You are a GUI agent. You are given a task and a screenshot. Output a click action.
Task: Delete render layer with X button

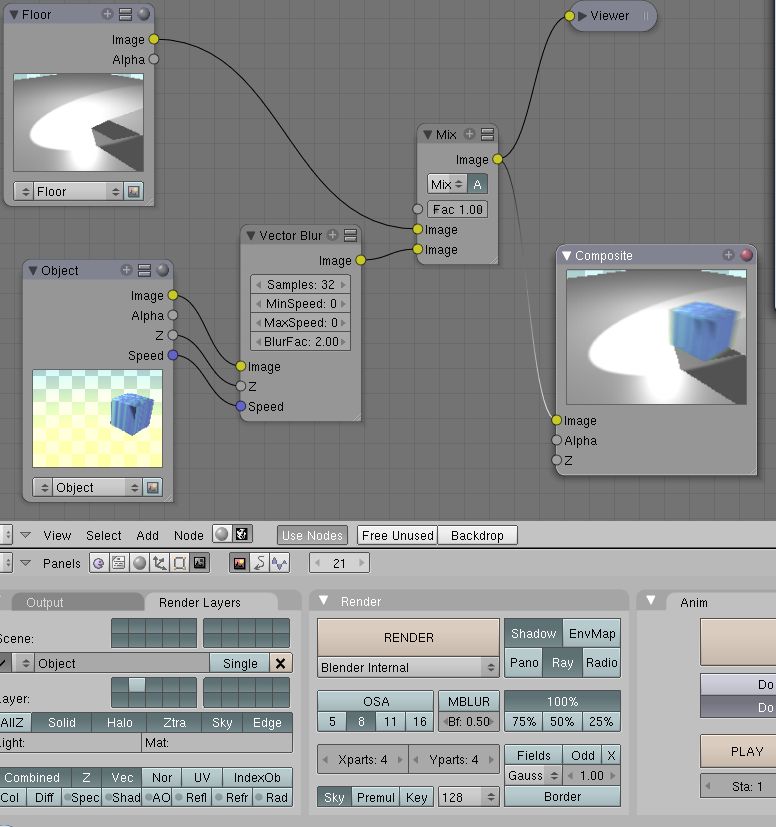281,663
